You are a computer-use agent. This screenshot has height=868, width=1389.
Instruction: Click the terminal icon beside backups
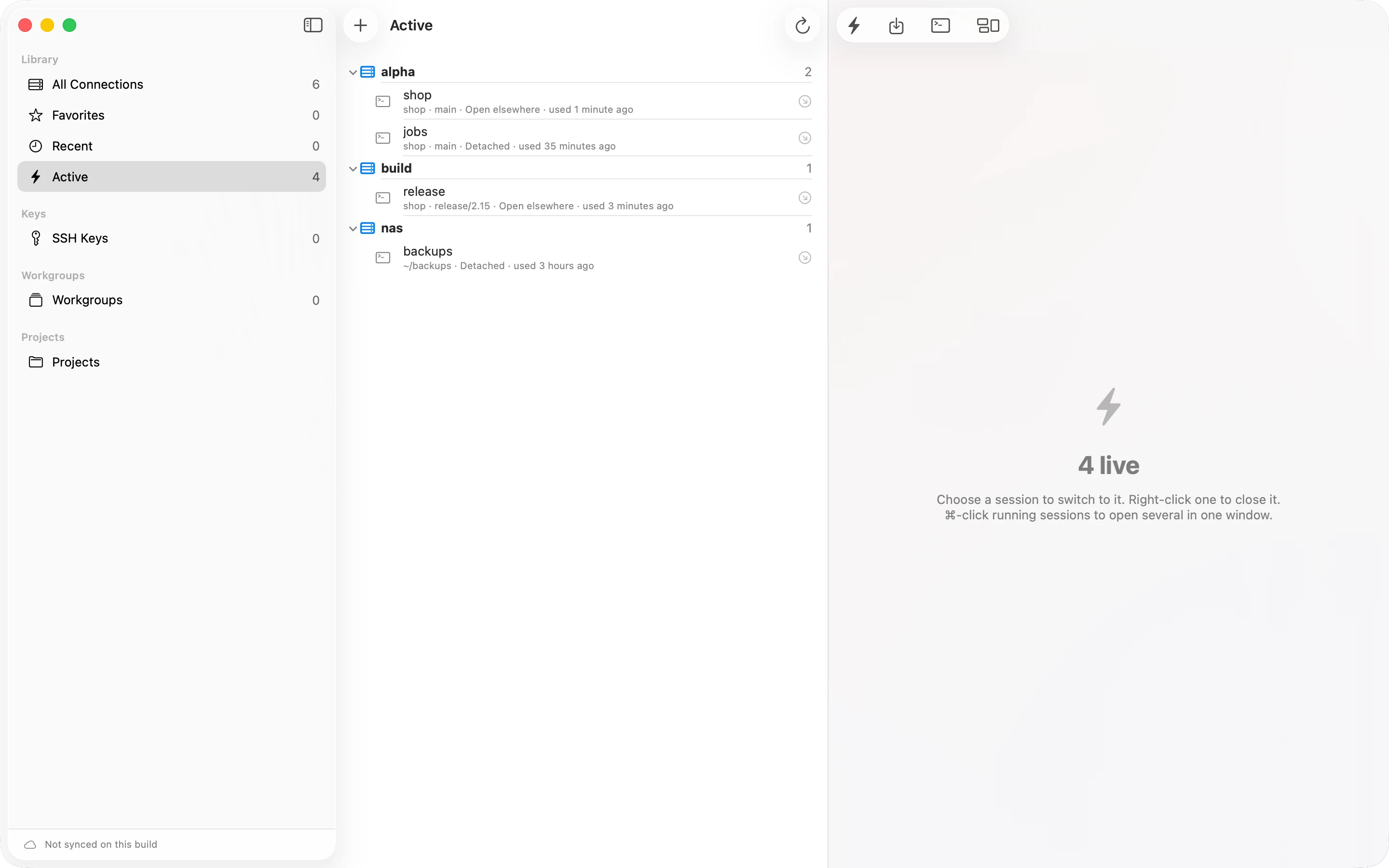point(383,258)
